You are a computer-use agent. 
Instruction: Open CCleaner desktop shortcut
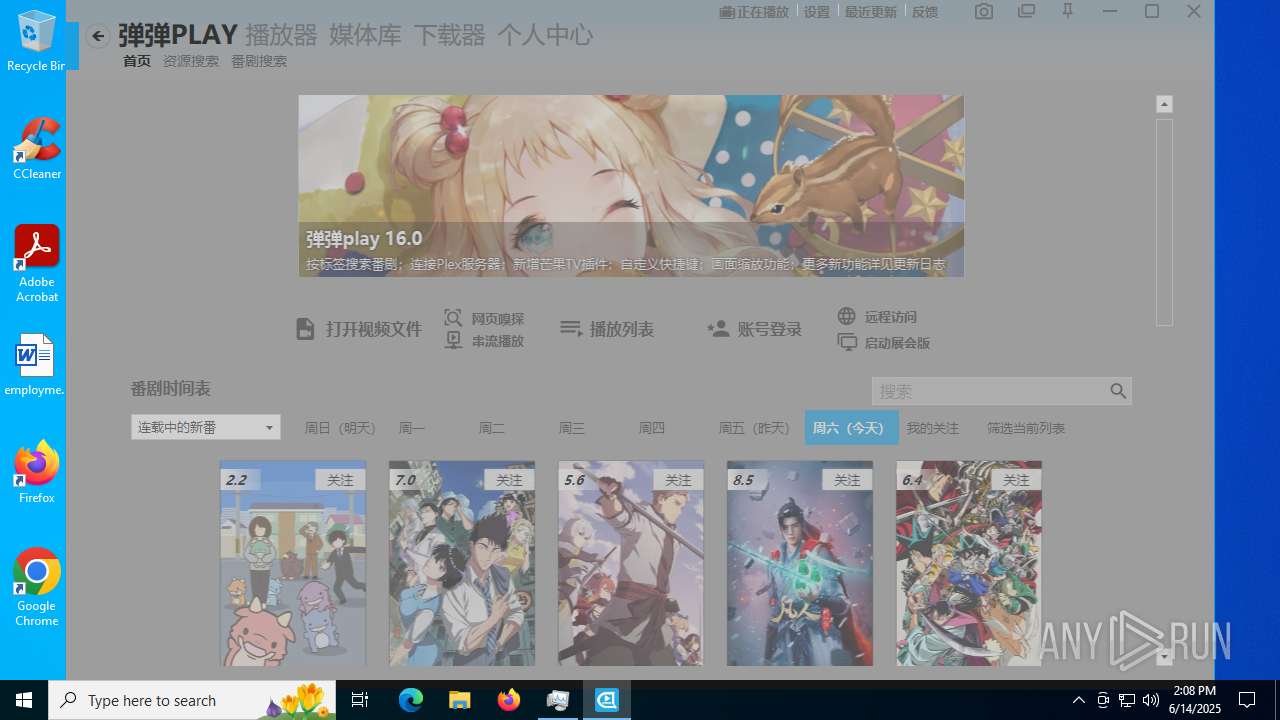pyautogui.click(x=37, y=148)
